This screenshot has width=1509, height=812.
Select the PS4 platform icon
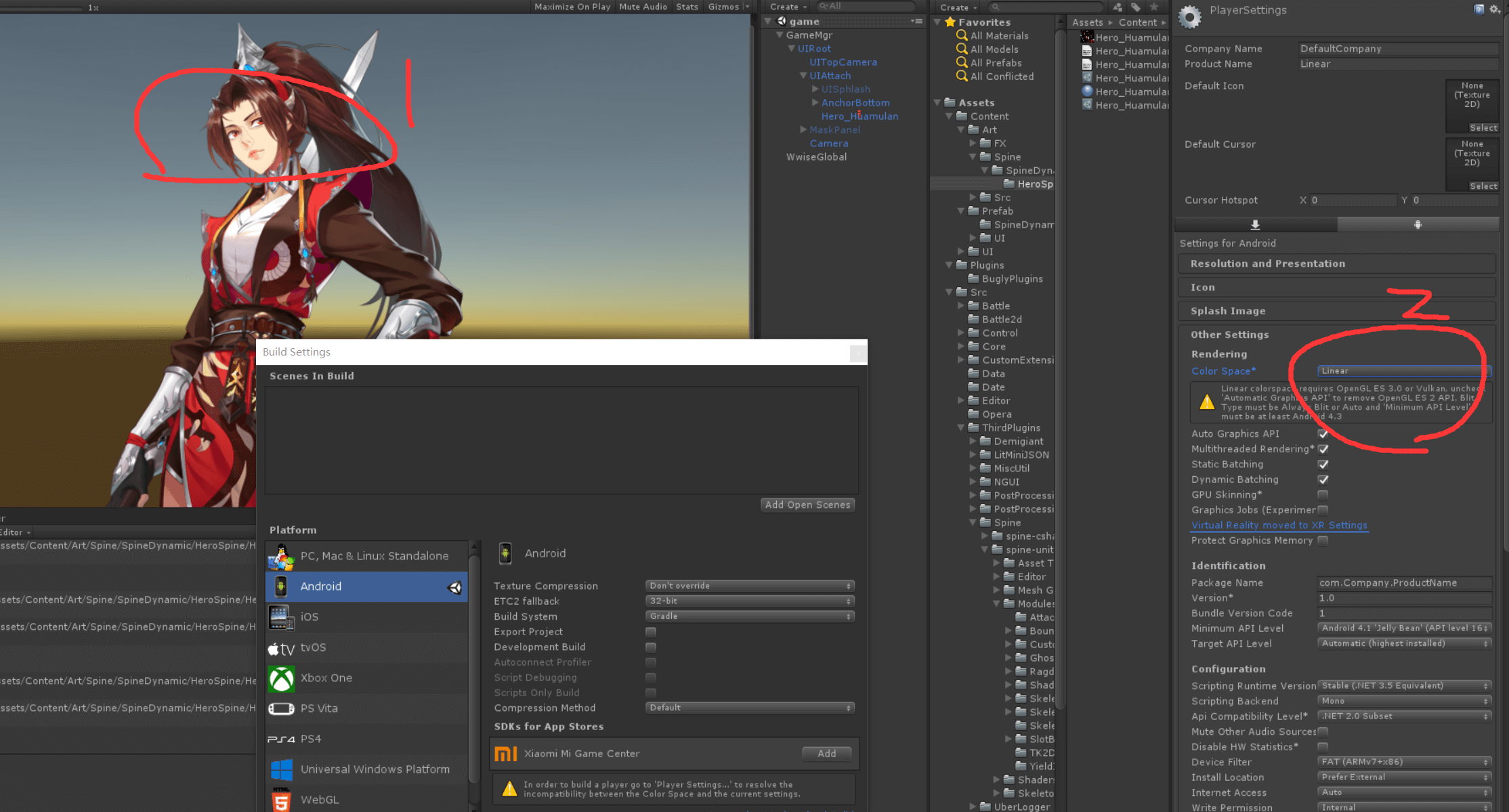coord(281,740)
